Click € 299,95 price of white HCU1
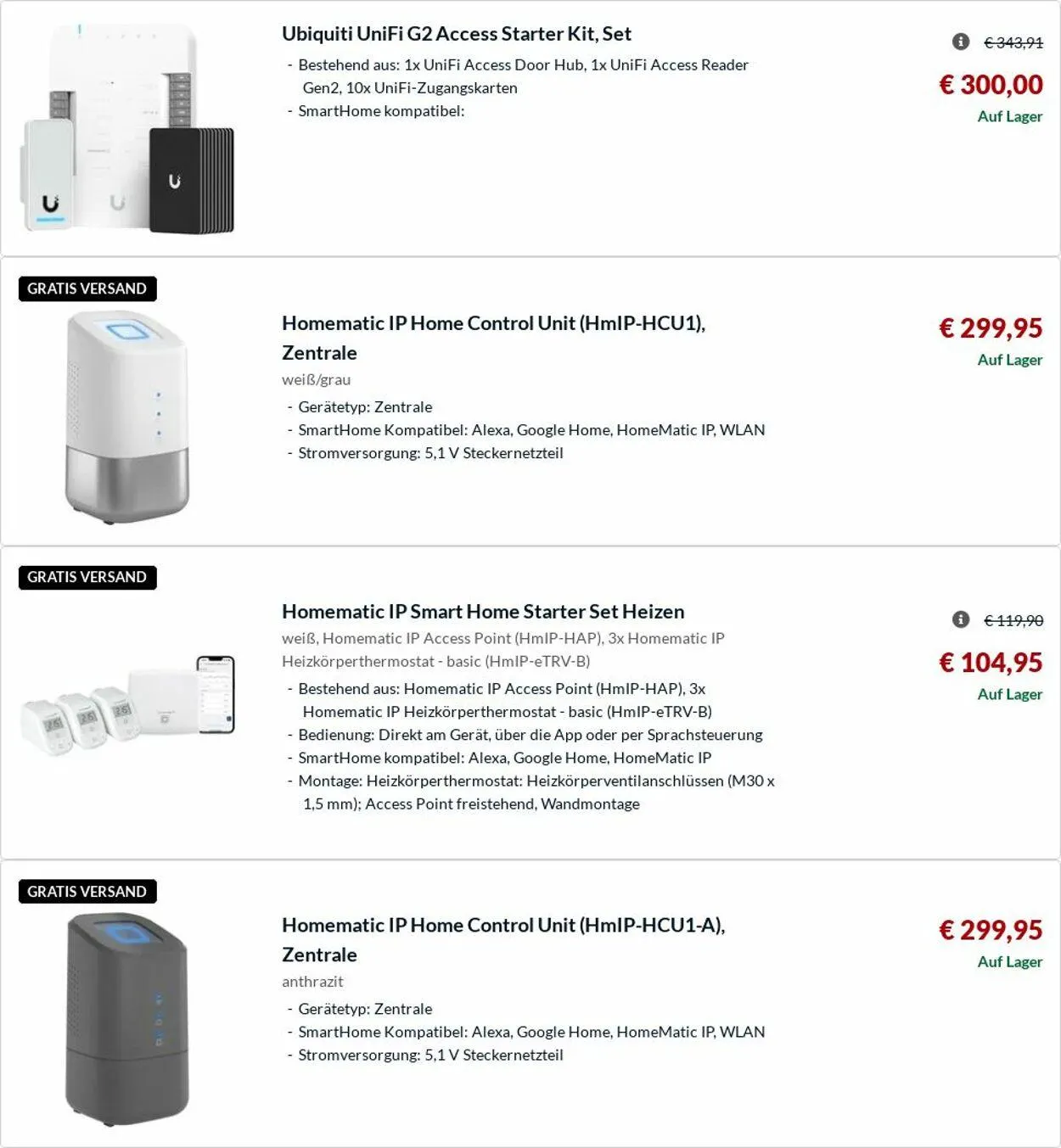1061x1148 pixels. click(x=991, y=328)
